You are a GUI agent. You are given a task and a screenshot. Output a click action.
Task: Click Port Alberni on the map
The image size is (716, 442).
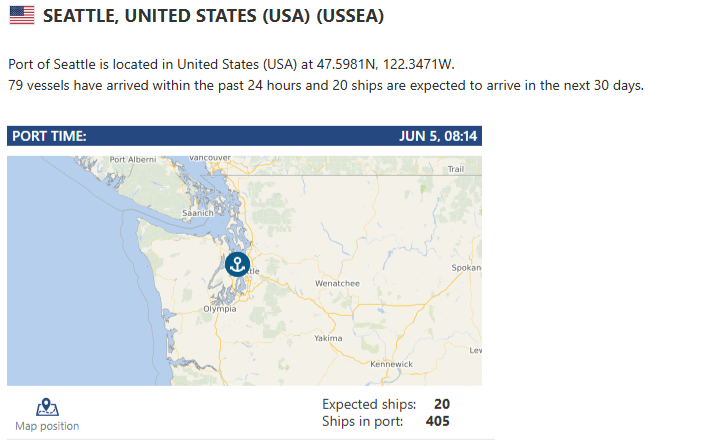132,159
